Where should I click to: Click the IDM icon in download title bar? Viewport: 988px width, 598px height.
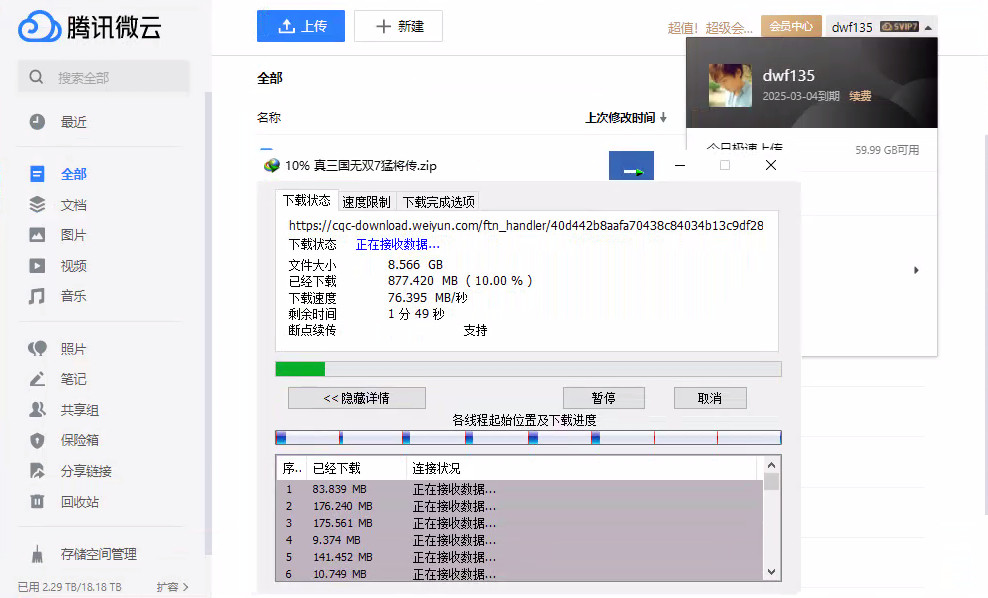click(x=272, y=166)
